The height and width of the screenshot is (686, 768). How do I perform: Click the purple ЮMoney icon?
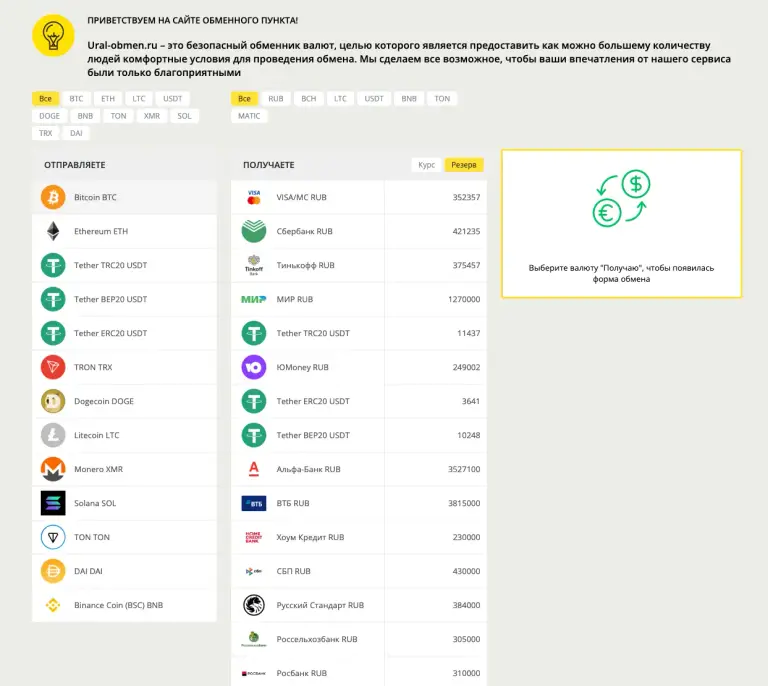254,367
